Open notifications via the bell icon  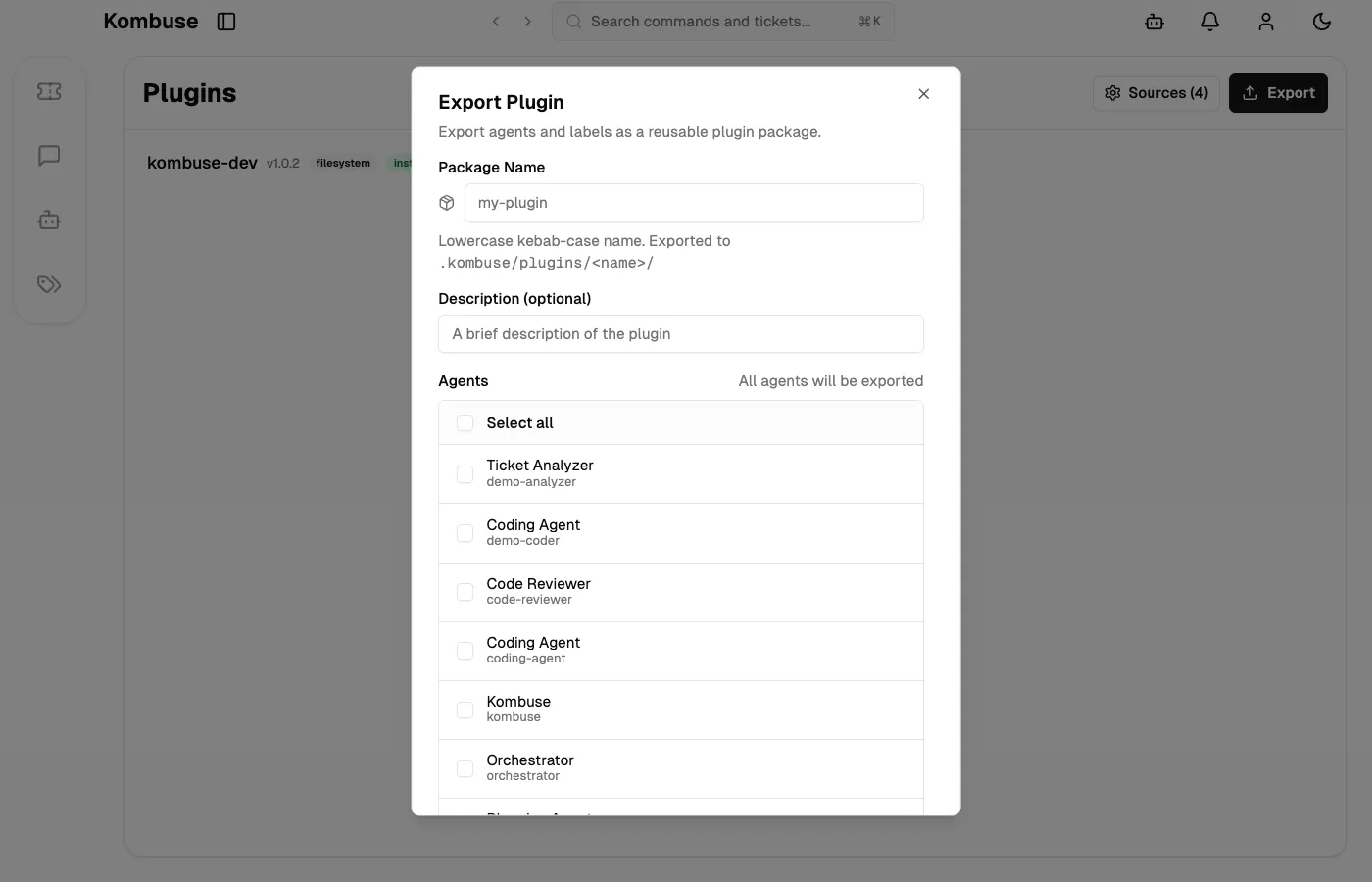(1209, 21)
